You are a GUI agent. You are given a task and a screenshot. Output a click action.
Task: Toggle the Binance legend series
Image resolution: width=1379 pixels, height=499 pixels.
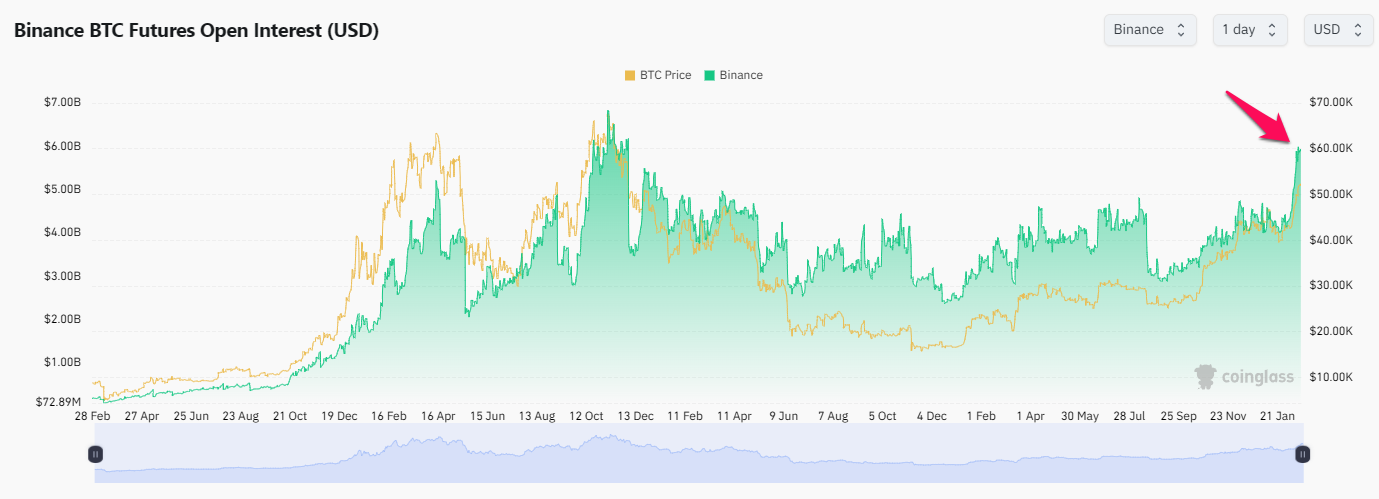733,75
